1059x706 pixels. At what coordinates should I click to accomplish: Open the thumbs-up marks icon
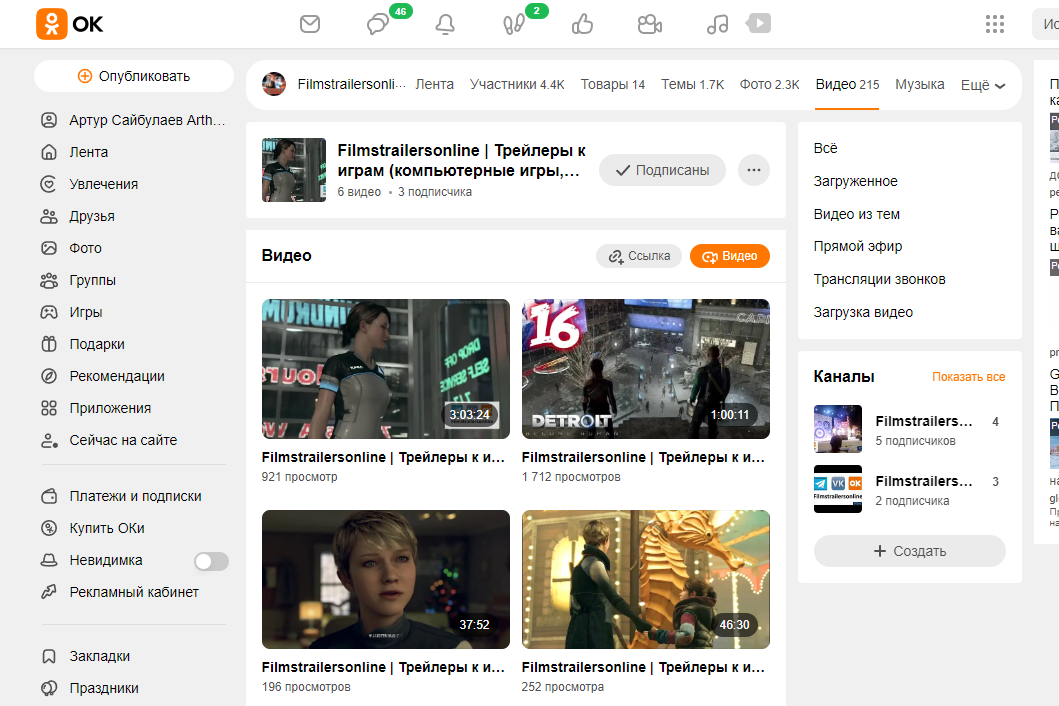pos(582,25)
